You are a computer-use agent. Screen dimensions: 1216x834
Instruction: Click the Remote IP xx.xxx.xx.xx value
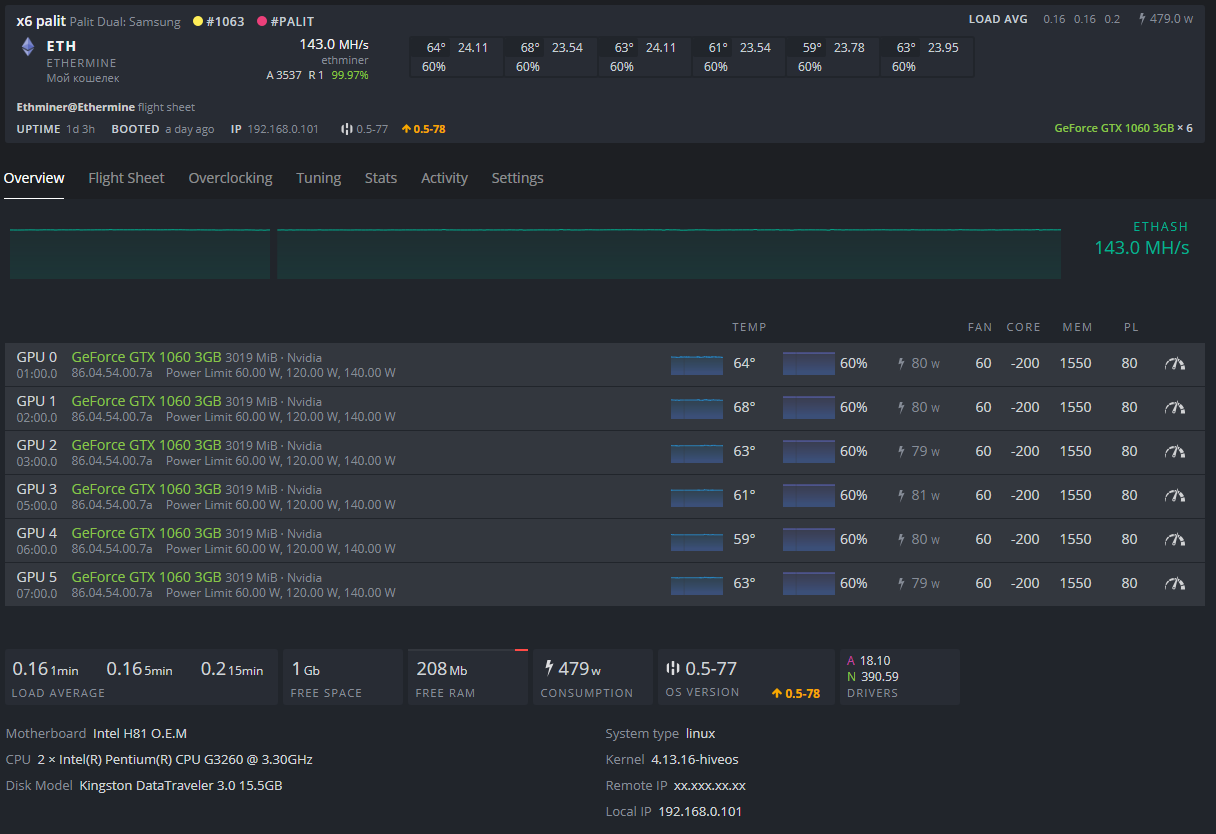710,785
